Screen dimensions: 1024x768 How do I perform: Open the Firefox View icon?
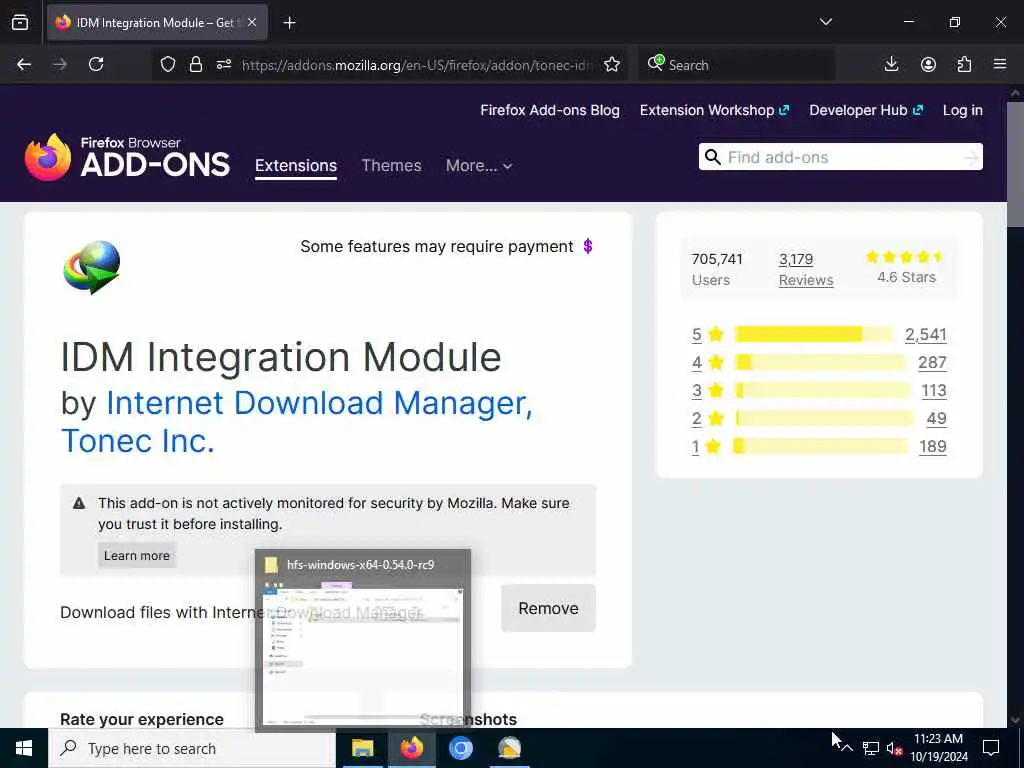(20, 22)
